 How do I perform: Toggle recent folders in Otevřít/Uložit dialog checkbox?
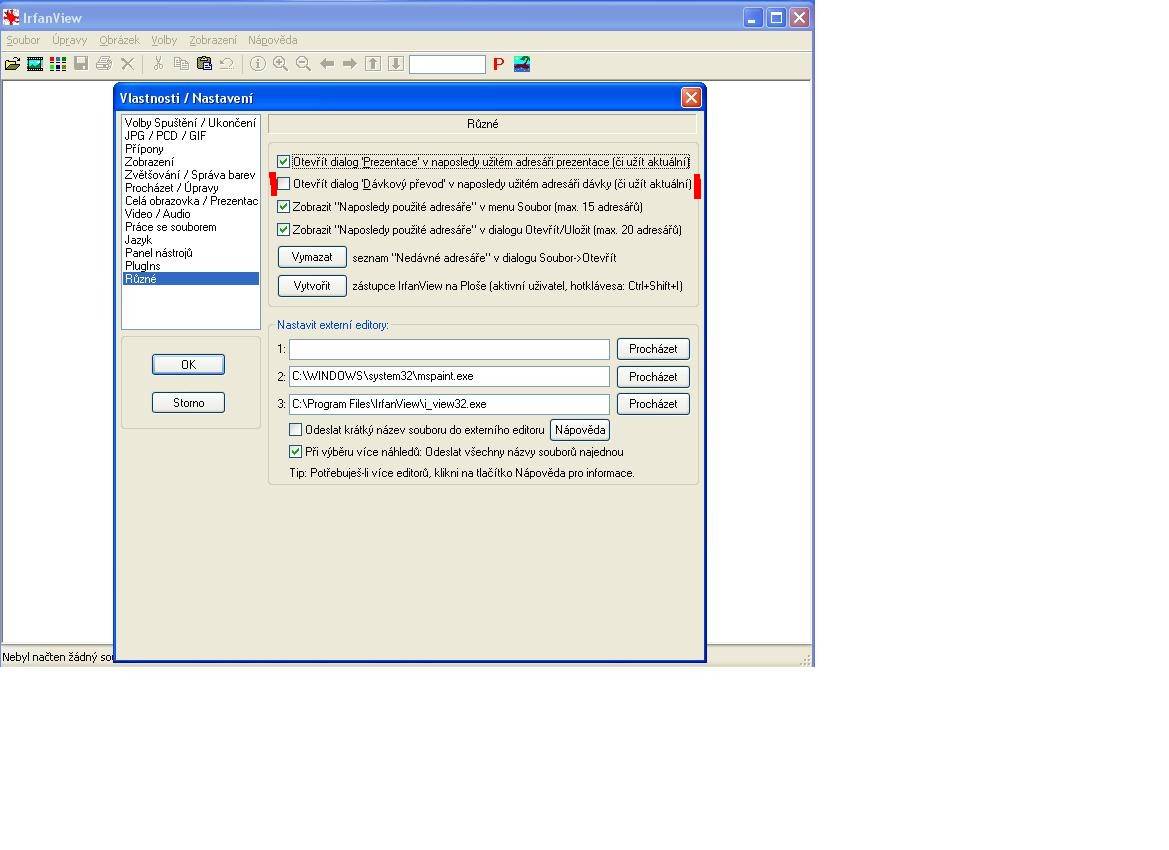(x=283, y=230)
